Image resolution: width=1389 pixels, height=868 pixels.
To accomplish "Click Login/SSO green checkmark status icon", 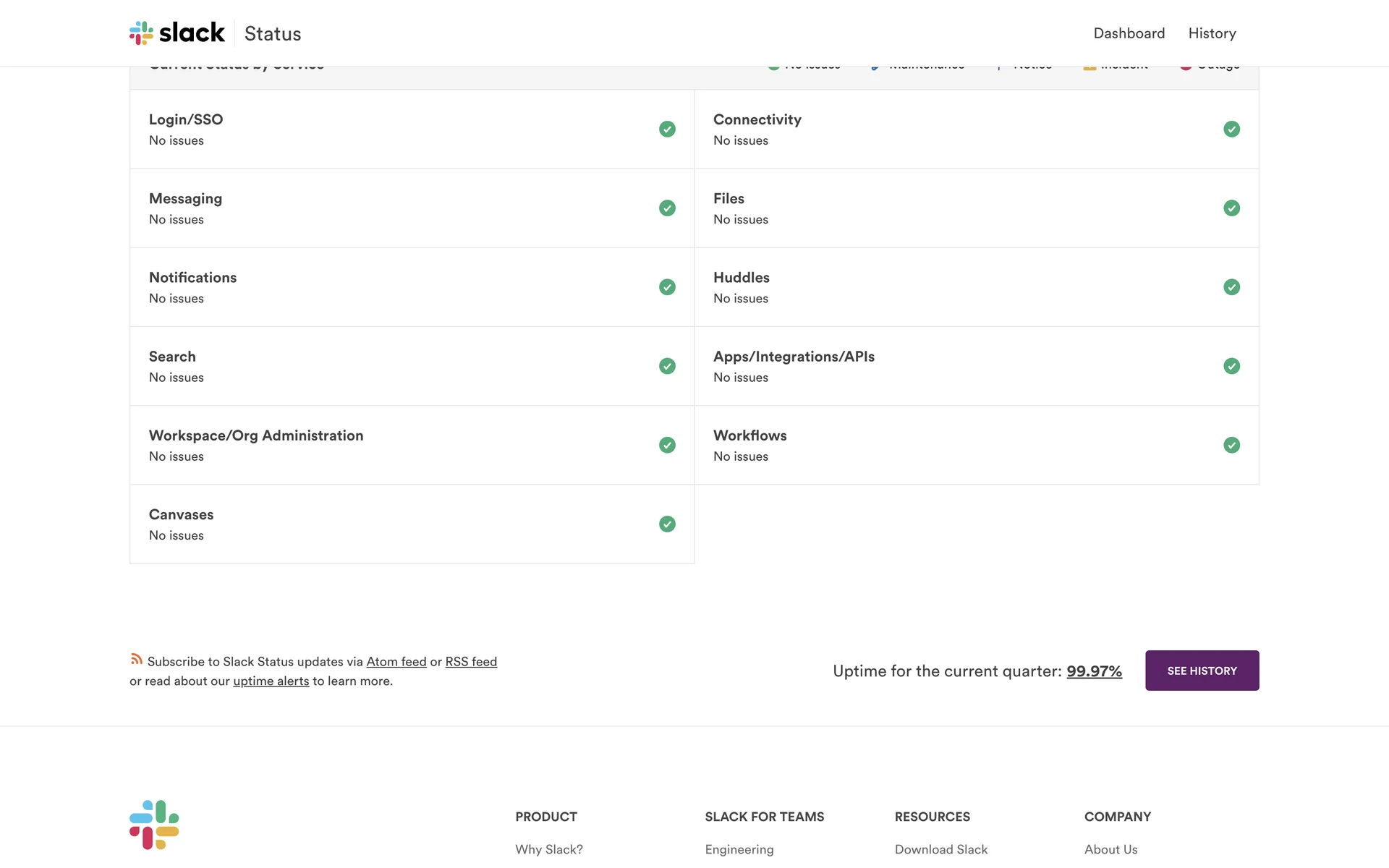I will [667, 129].
